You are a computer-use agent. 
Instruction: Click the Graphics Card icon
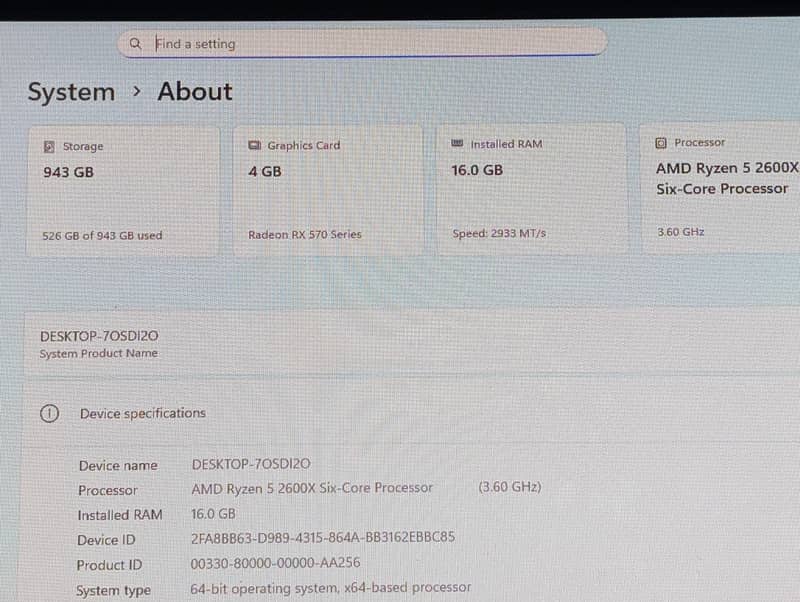[254, 146]
